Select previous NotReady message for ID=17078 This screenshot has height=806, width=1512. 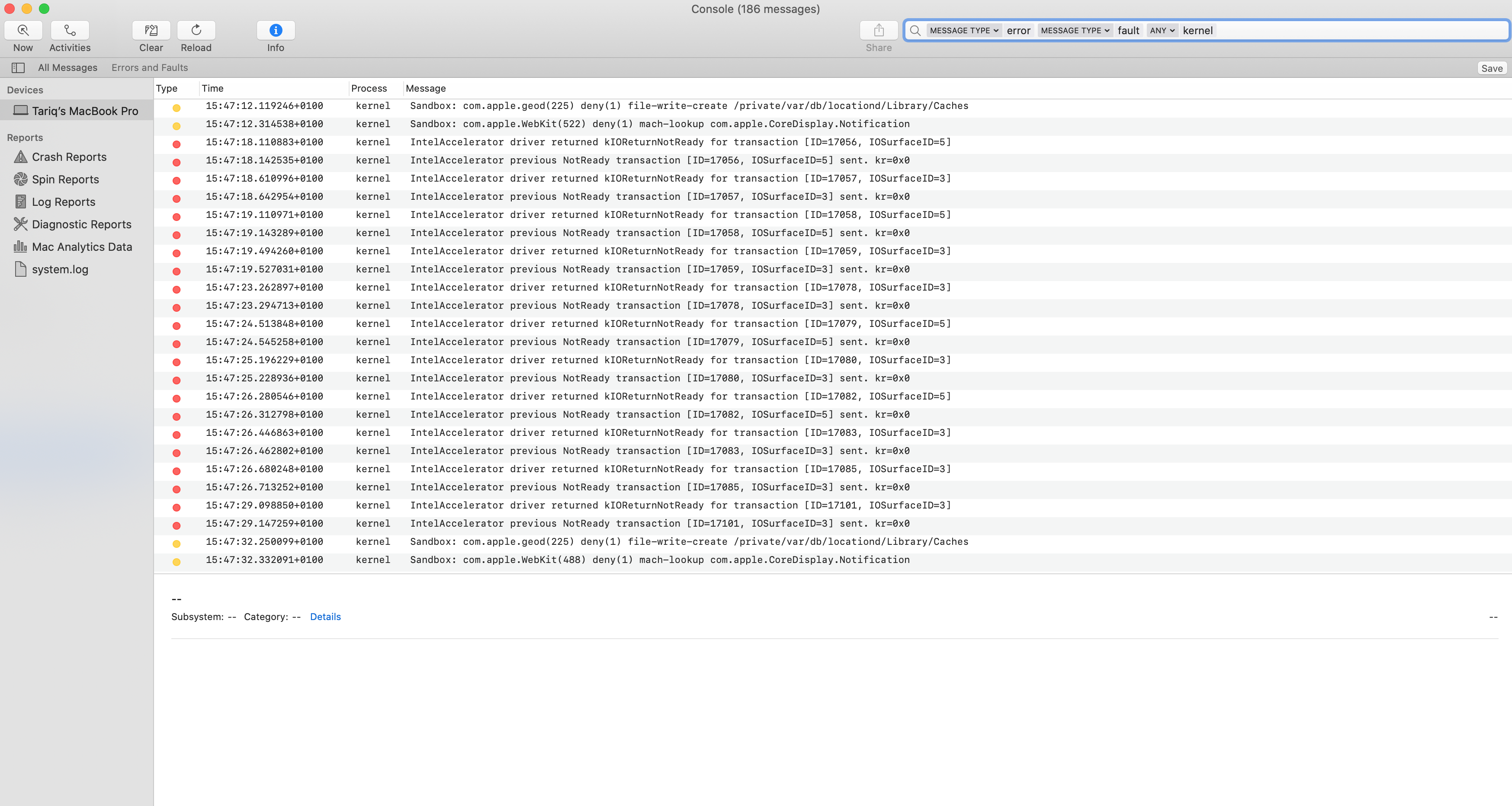[x=660, y=306]
